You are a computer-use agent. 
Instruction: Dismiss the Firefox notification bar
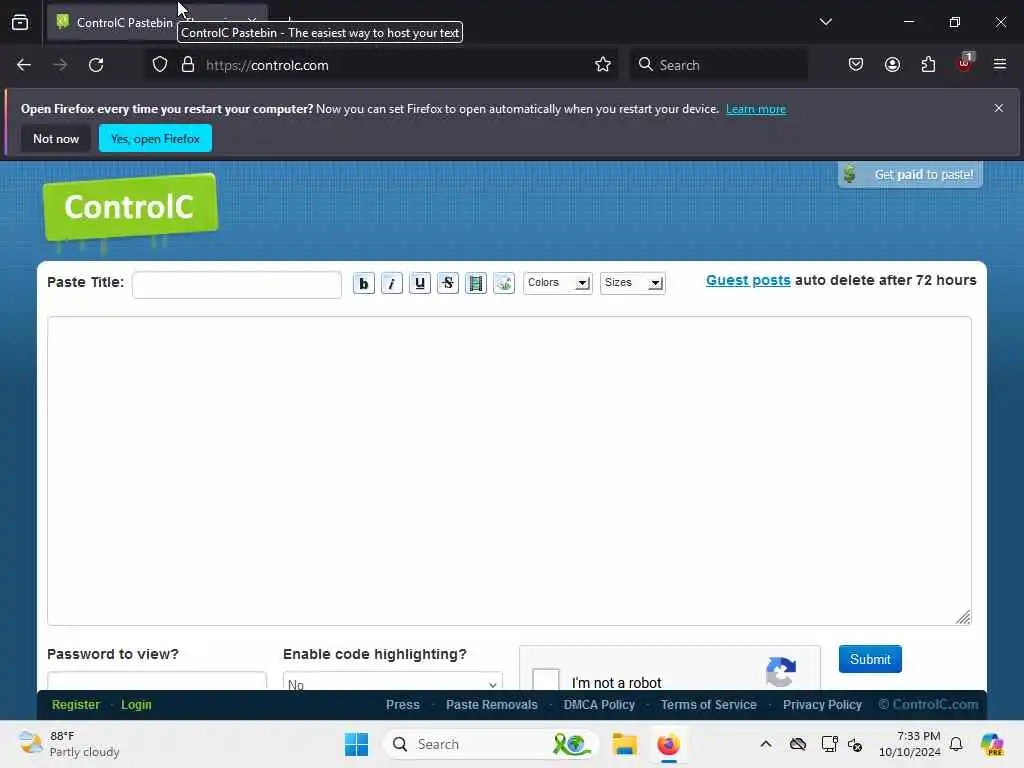pos(999,108)
